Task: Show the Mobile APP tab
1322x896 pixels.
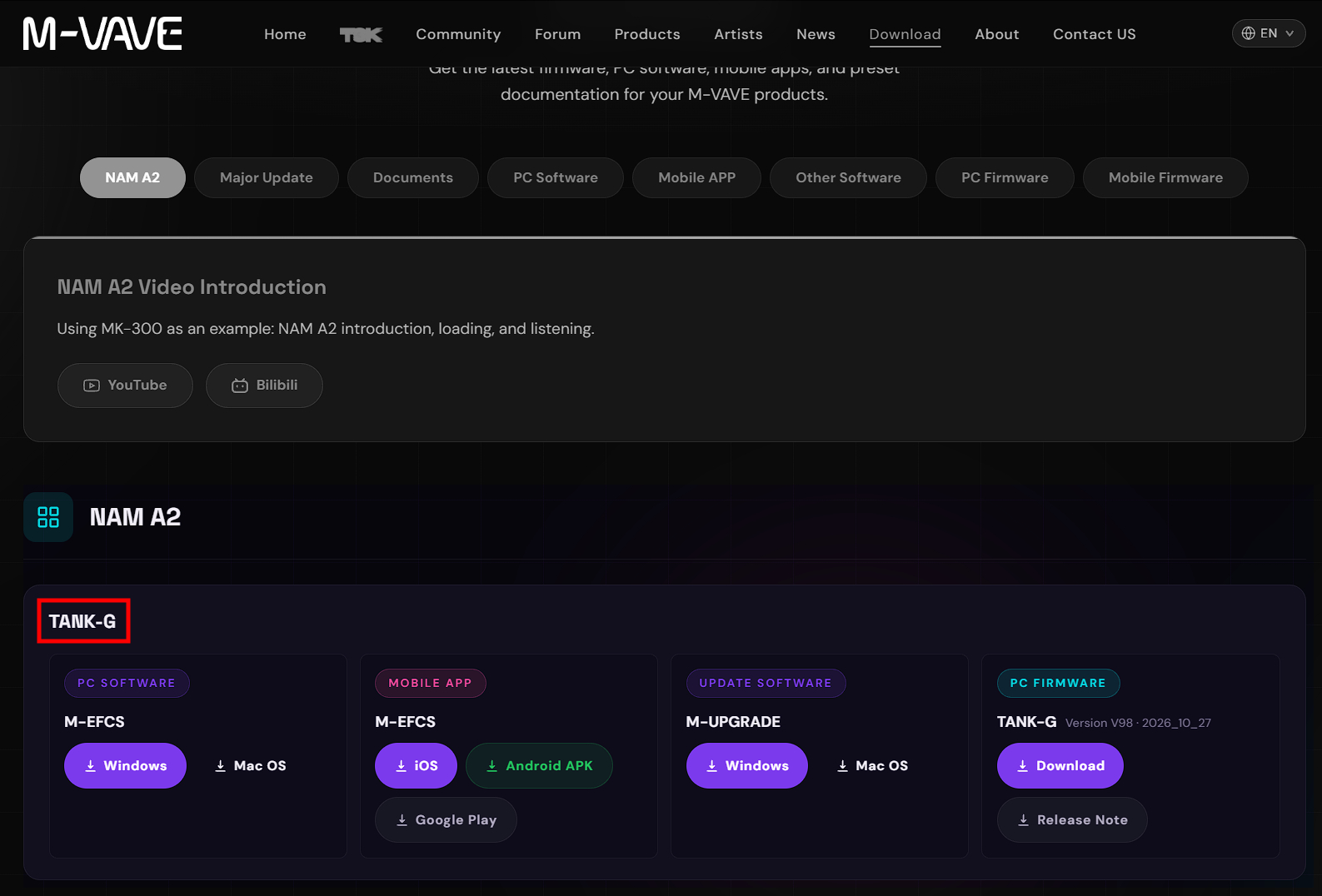Action: (696, 177)
